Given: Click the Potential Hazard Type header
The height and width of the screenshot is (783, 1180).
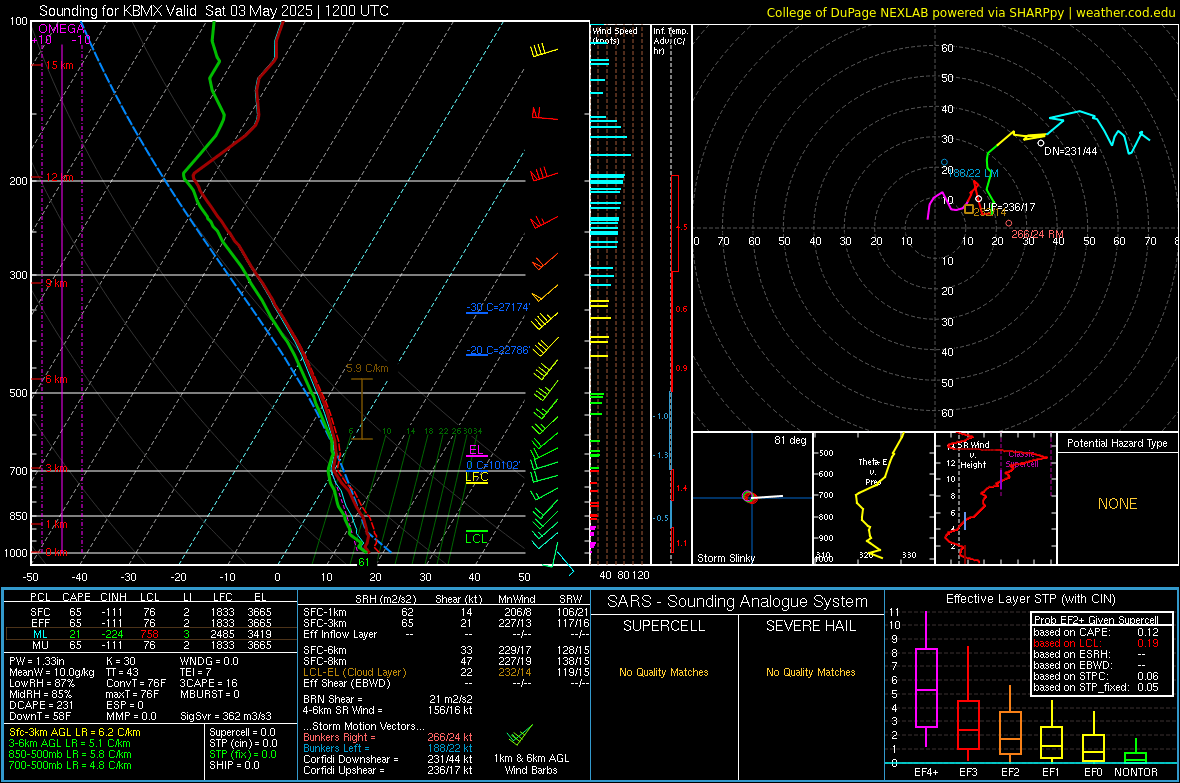Looking at the screenshot, I should pyautogui.click(x=1117, y=443).
